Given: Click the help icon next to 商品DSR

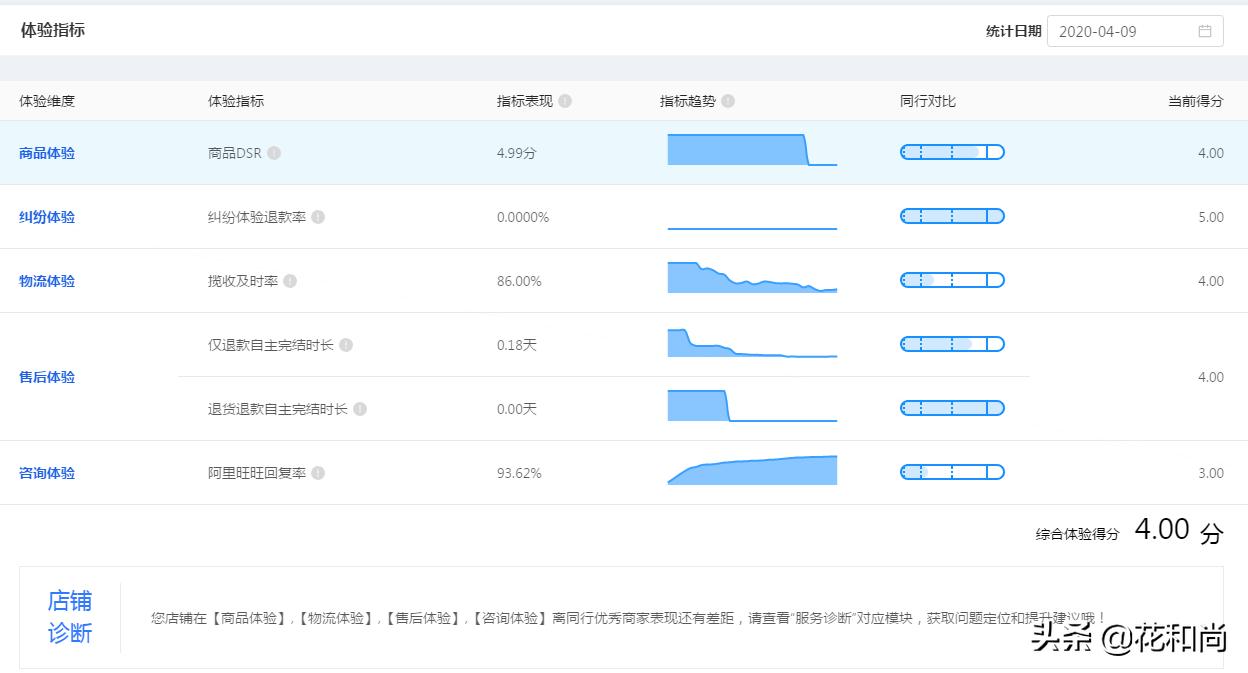Looking at the screenshot, I should [x=275, y=152].
